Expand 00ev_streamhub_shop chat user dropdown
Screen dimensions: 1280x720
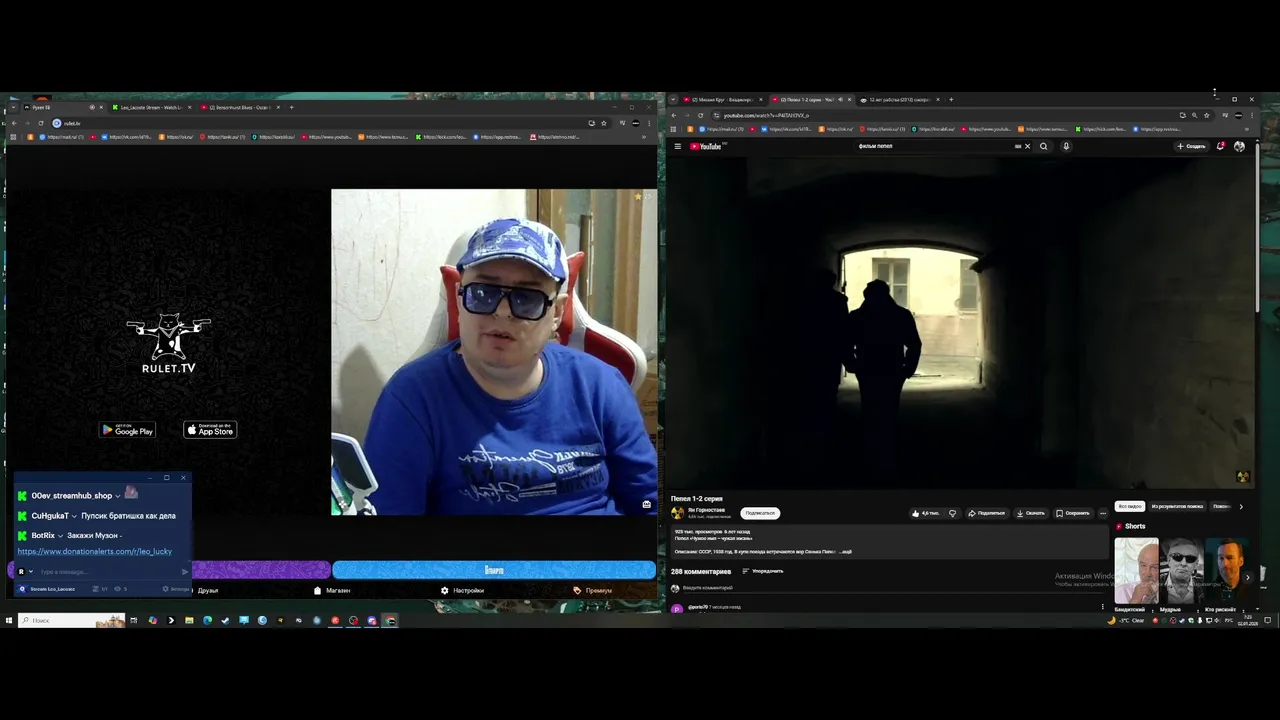117,496
